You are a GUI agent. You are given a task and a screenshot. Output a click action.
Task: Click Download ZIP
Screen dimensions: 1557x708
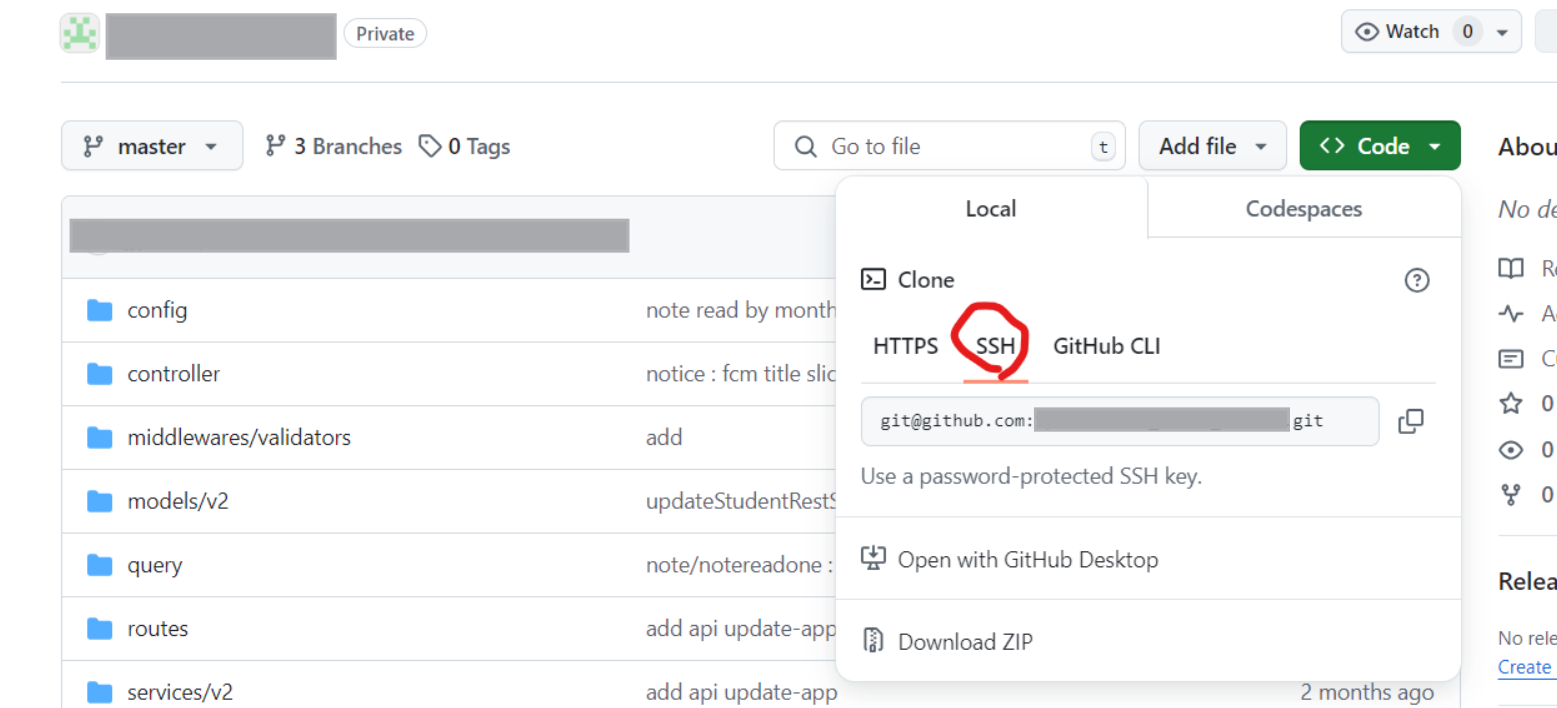click(965, 642)
